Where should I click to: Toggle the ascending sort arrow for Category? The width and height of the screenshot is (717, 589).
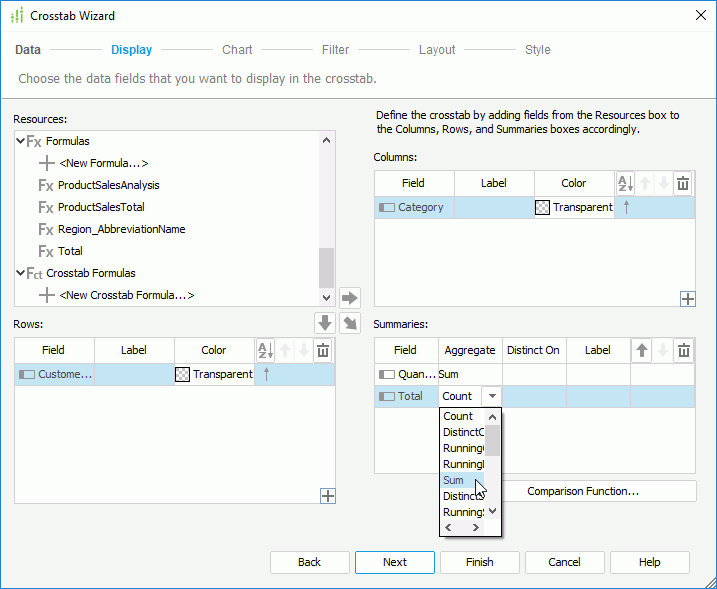(626, 207)
